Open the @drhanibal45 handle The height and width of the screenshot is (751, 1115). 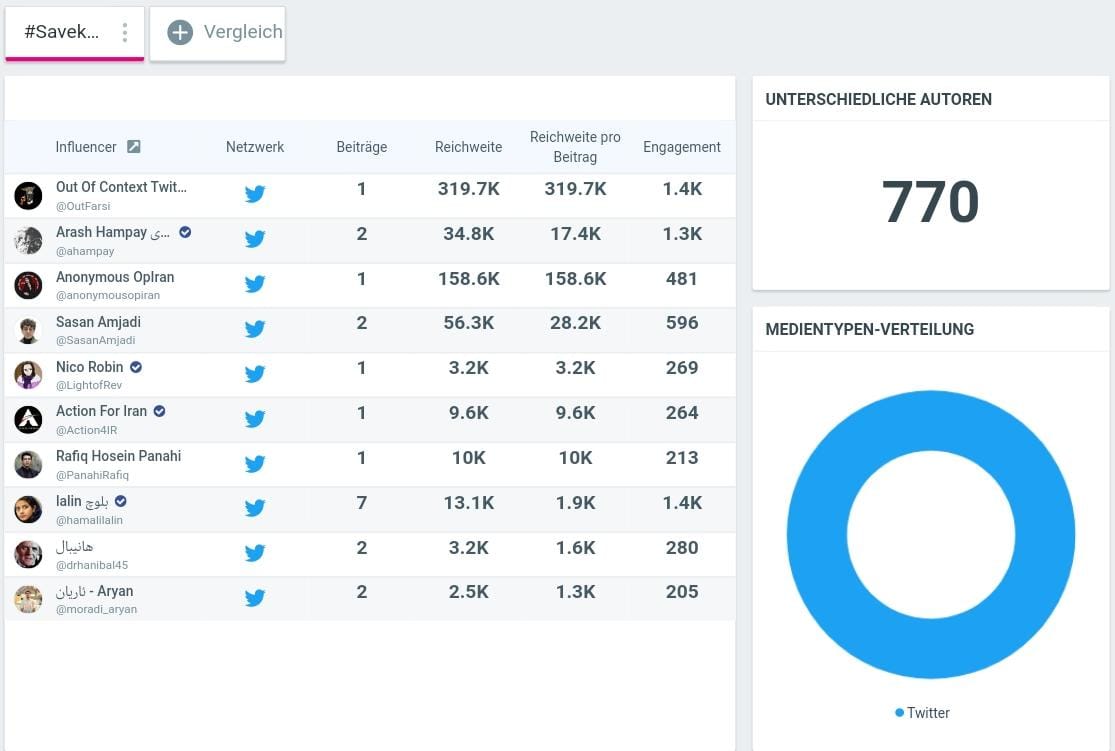[x=92, y=565]
